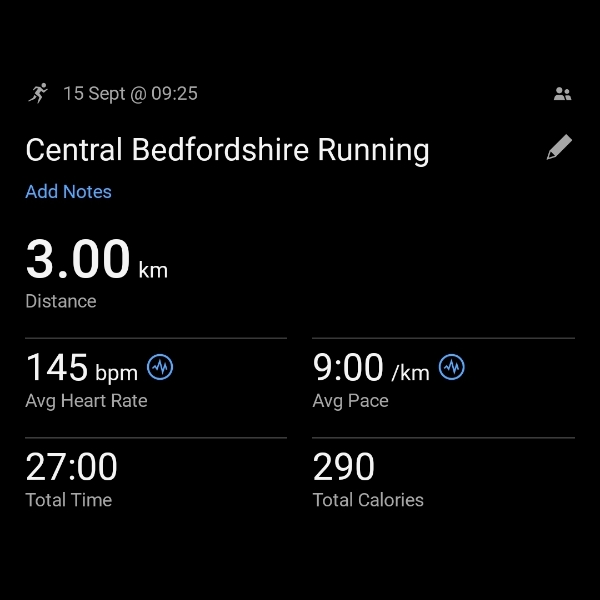Tap the 290 calories value
Viewport: 600px width, 600px height.
coord(344,467)
